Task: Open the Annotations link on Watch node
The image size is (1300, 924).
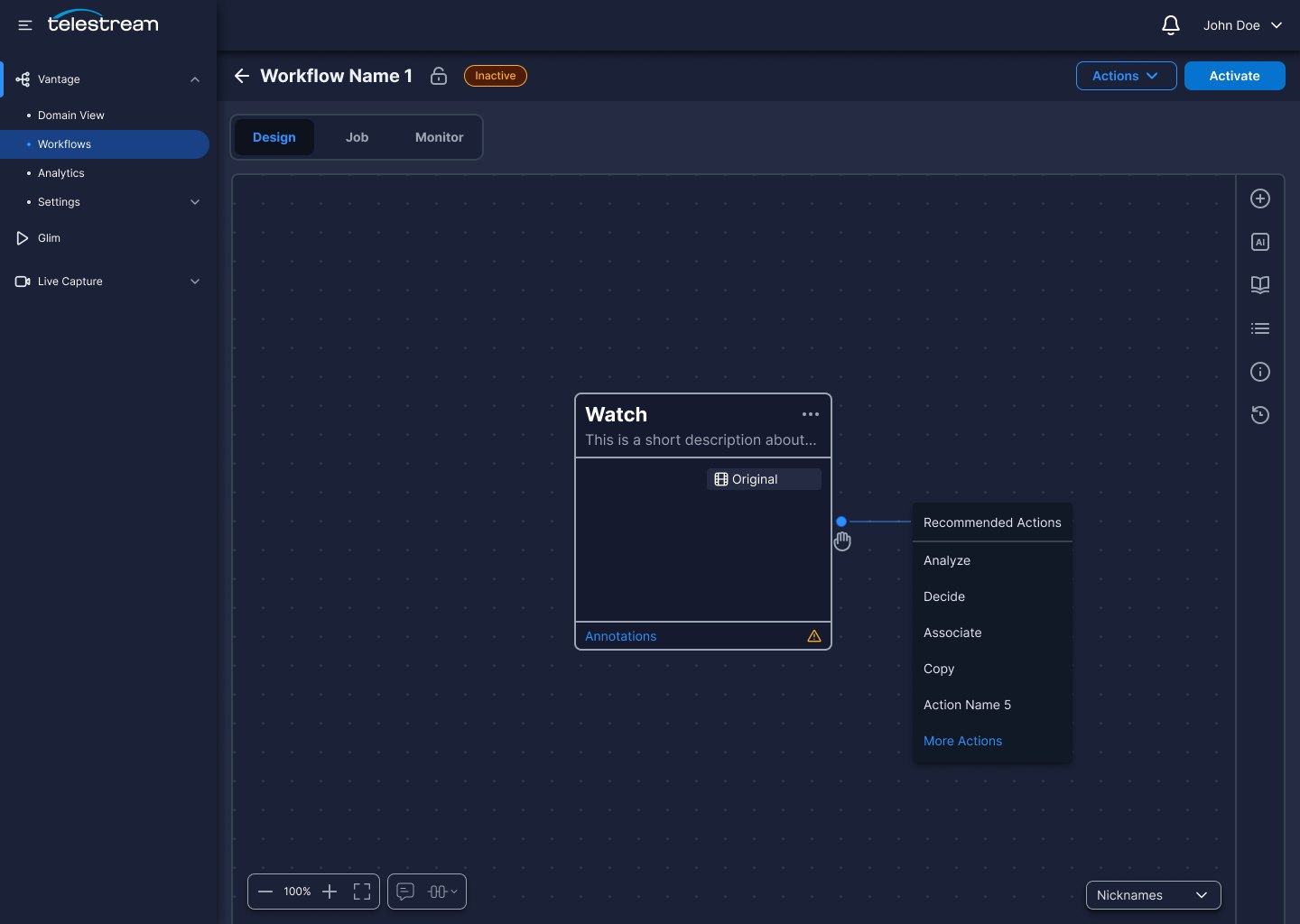Action: 620,636
